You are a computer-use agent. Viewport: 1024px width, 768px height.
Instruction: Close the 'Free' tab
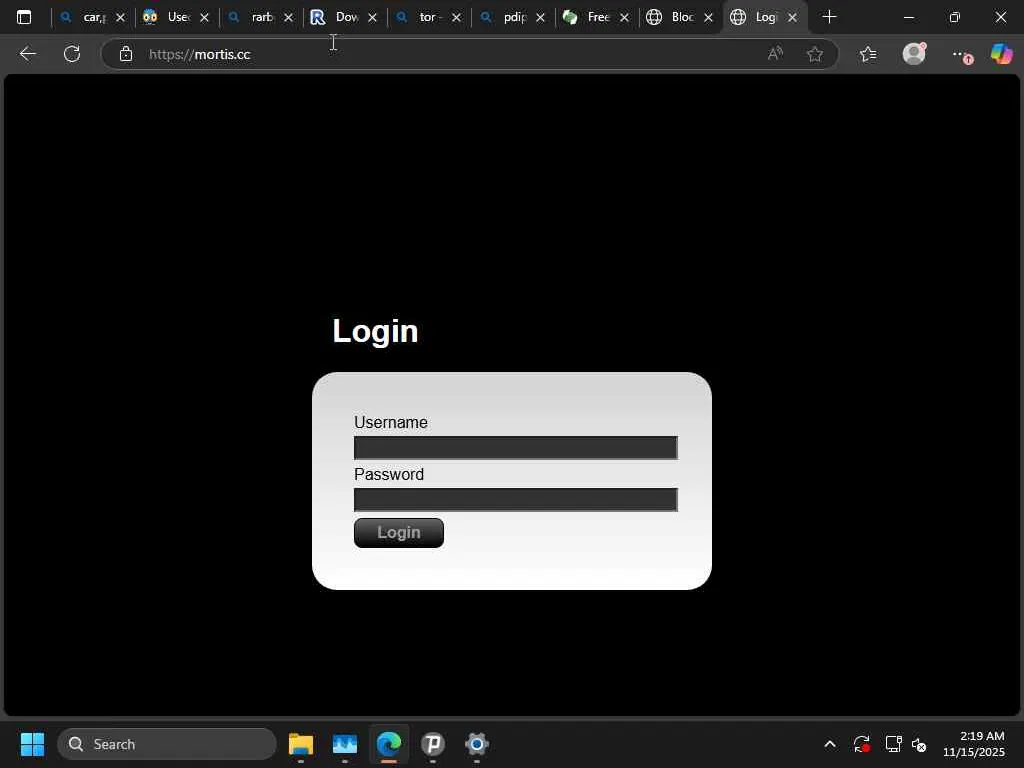[624, 18]
